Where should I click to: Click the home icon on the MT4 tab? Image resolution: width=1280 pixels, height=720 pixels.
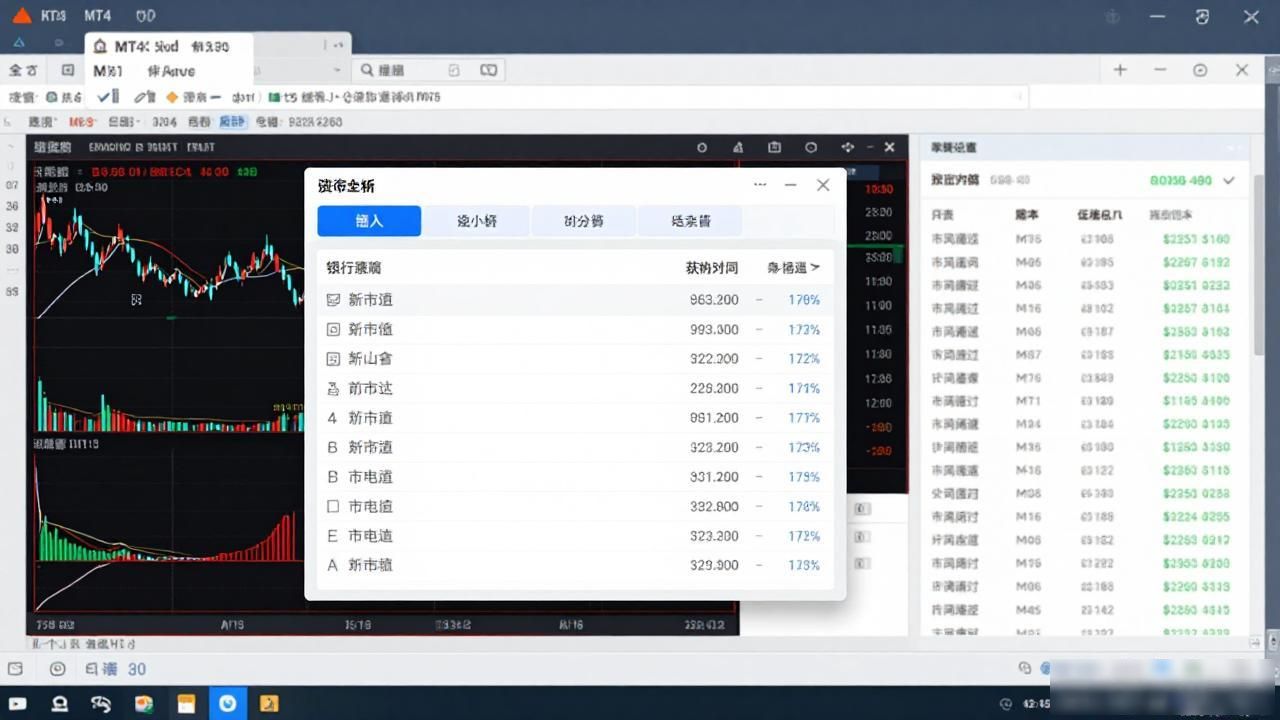tap(101, 47)
